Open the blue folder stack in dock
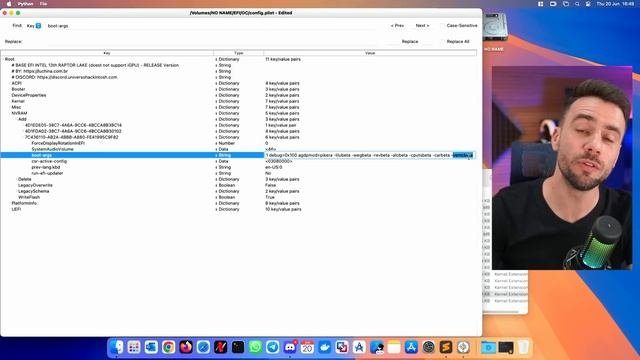Image resolution: width=640 pixels, height=360 pixels. point(488,347)
